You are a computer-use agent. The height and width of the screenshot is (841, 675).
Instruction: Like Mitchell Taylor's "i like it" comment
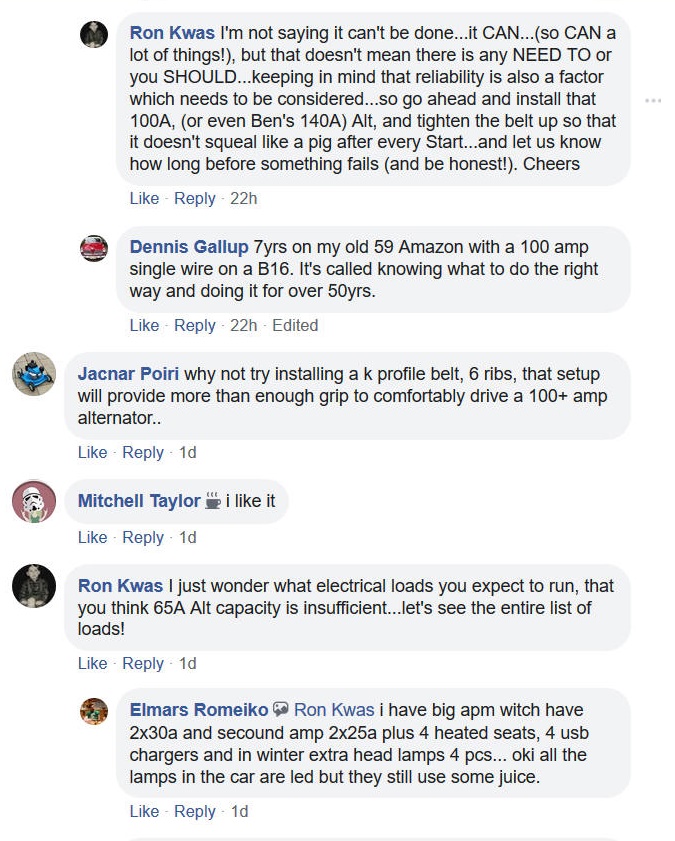[x=92, y=537]
